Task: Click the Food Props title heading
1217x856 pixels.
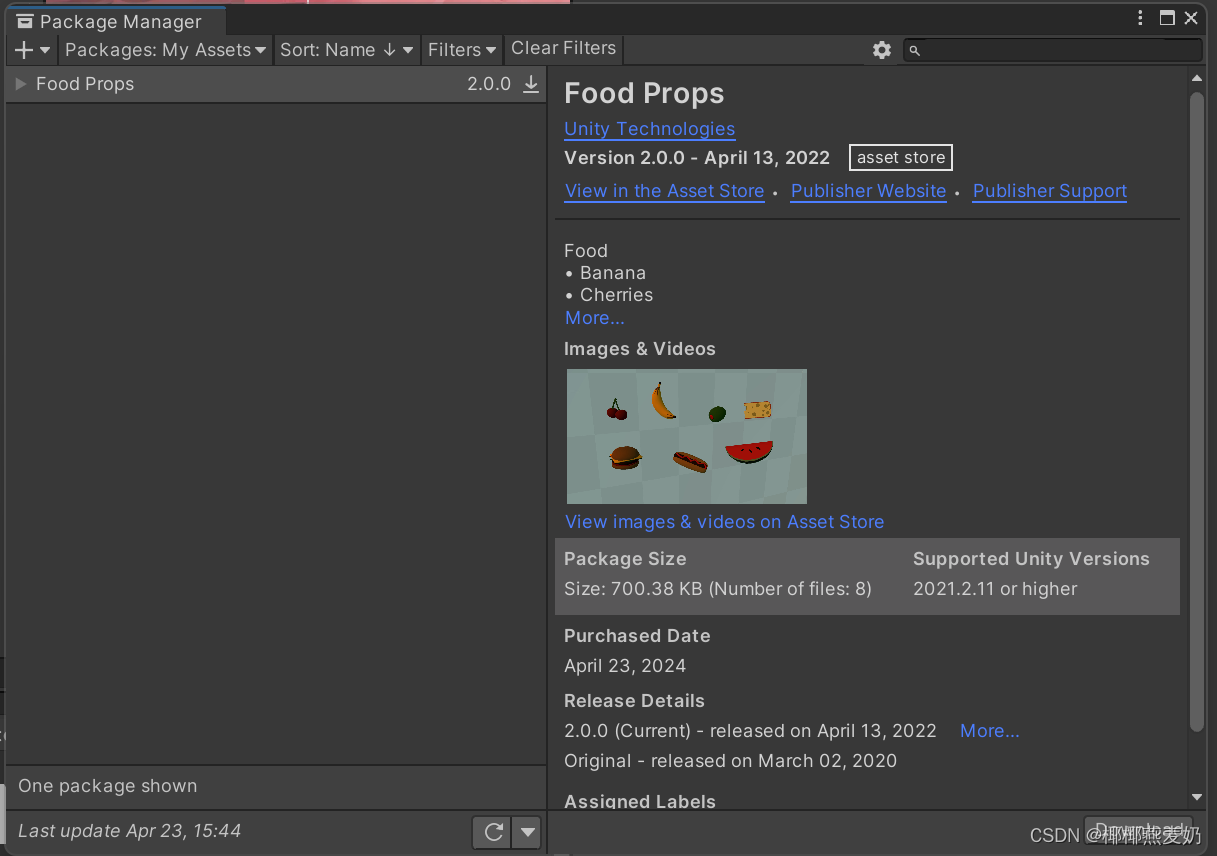Action: (x=644, y=93)
